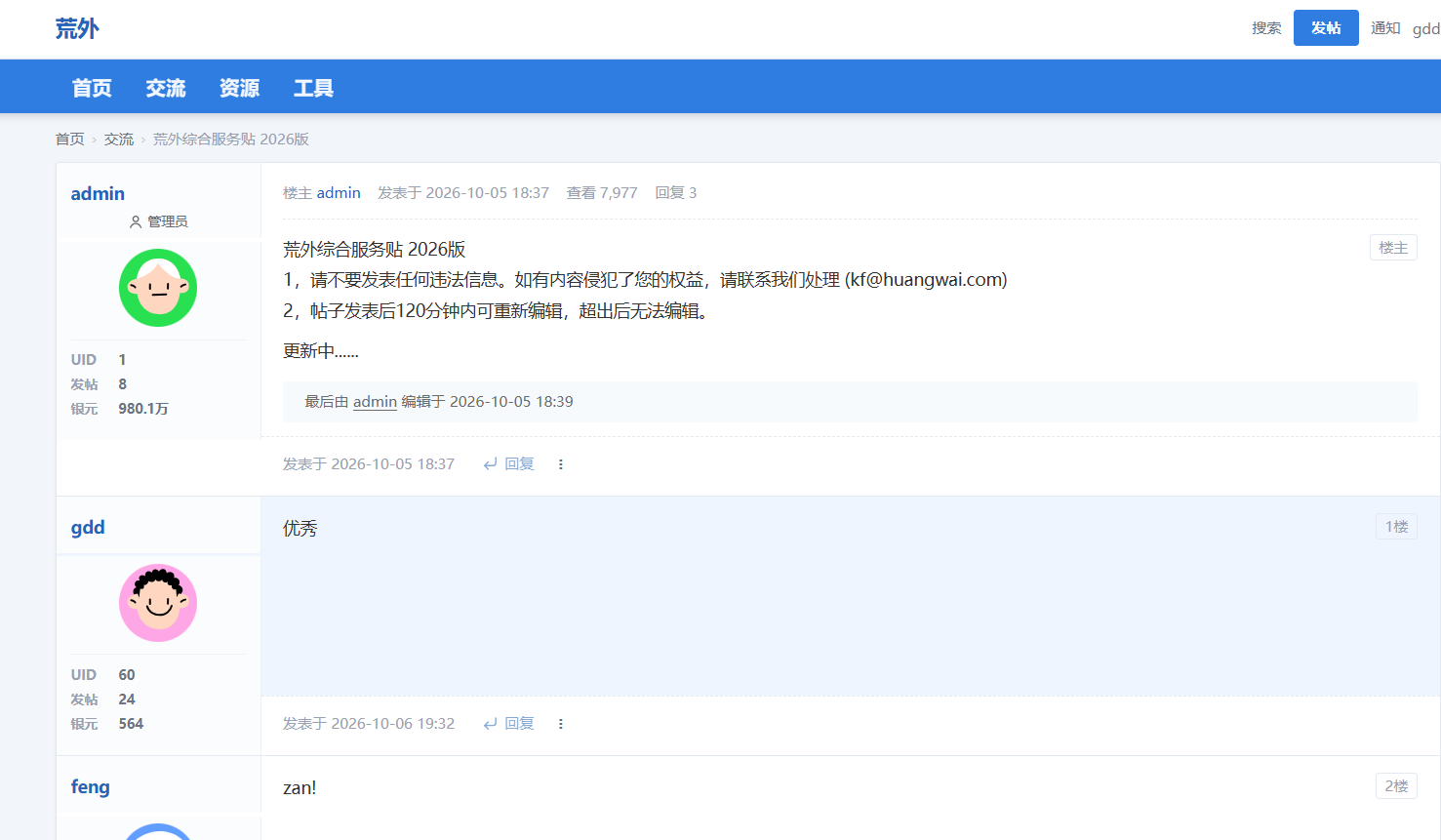Open the 首页 navigation tab
1441x840 pixels.
pos(92,89)
